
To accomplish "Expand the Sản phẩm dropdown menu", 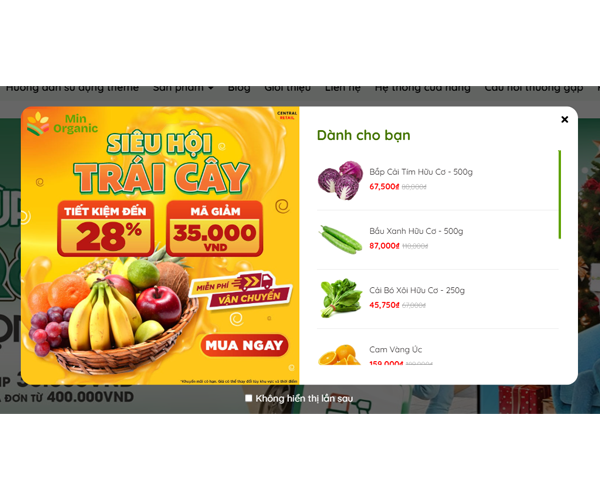I will [183, 88].
